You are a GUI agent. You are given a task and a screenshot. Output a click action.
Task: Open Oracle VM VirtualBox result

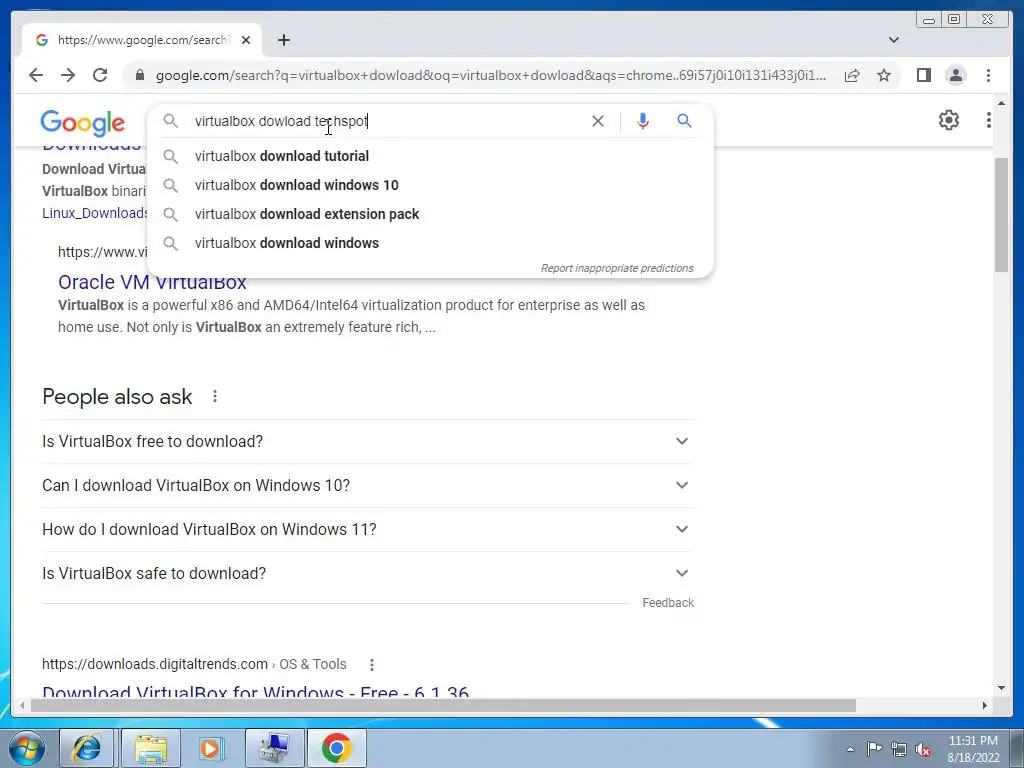coord(152,283)
